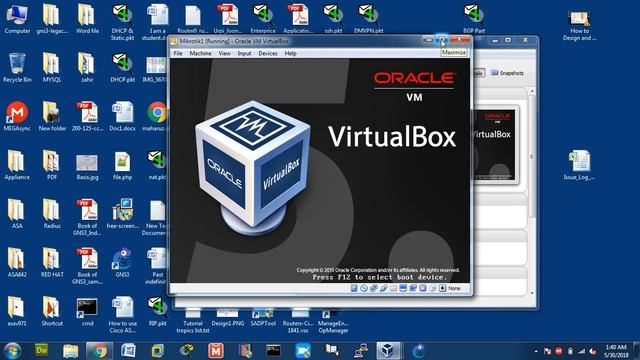Viewport: 640px width, 360px height.
Task: Open the Machine menu
Action: (x=200, y=53)
